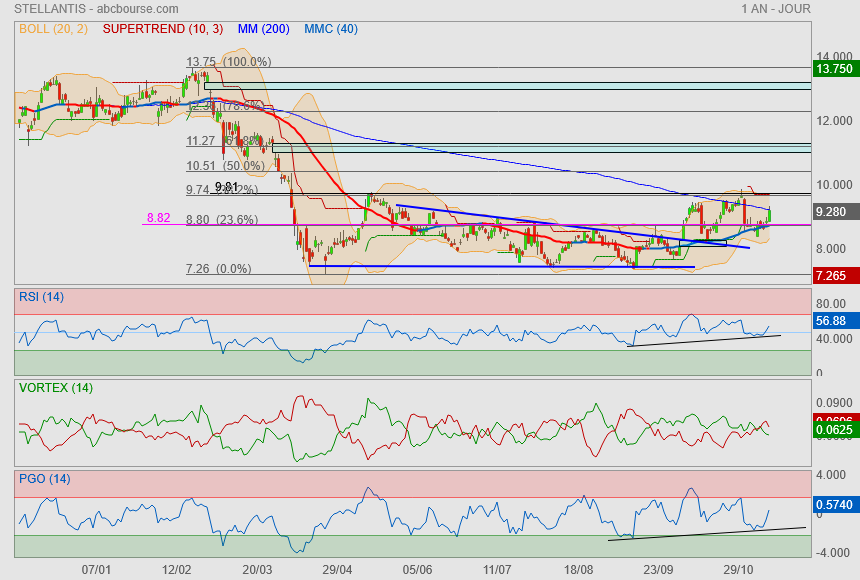Click the 7.26 (0.0%) Fibonacci level label
The height and width of the screenshot is (580, 860).
pos(218,269)
